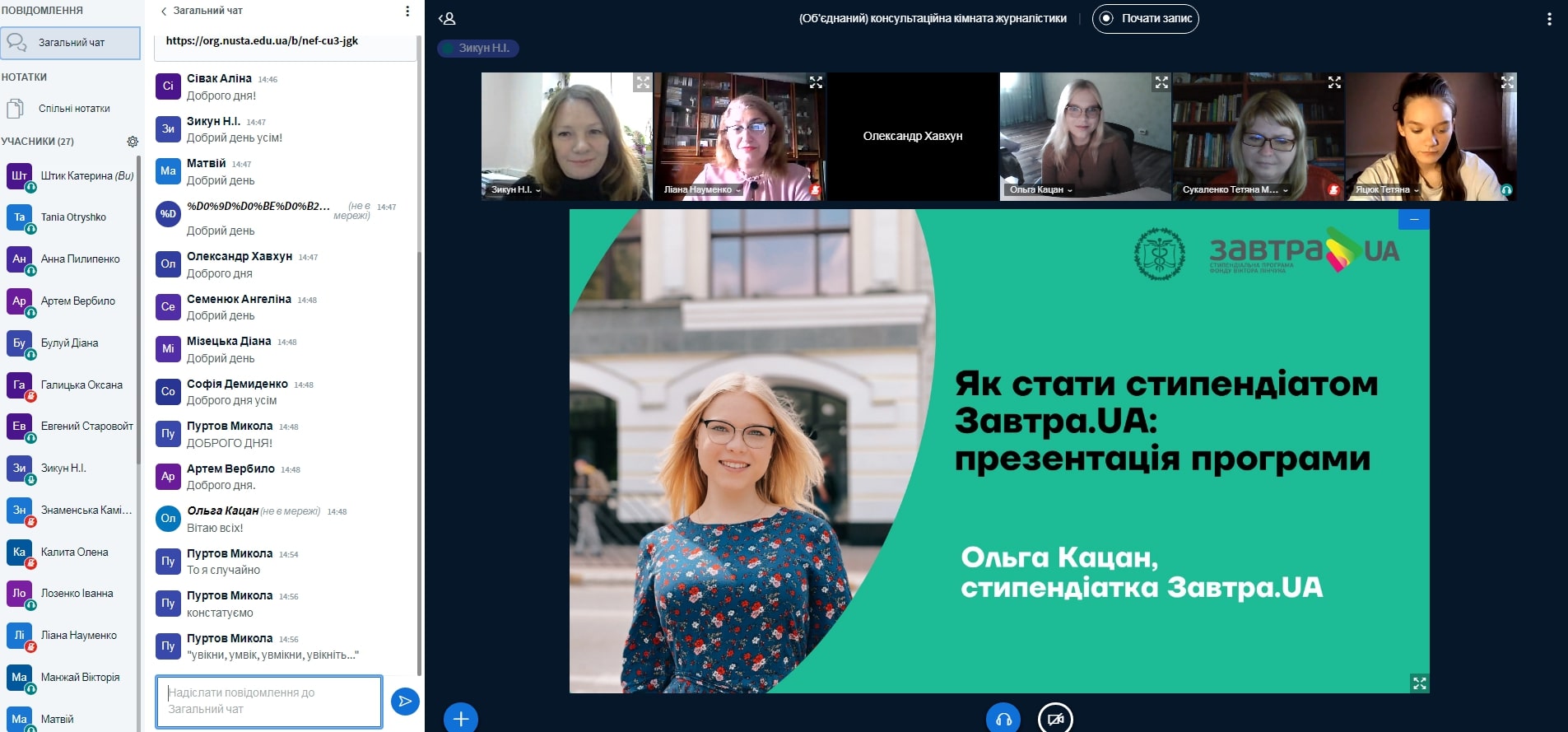Expand Ліана Науменко webcam to fullscreen
This screenshot has height=732, width=1568.
[x=816, y=82]
